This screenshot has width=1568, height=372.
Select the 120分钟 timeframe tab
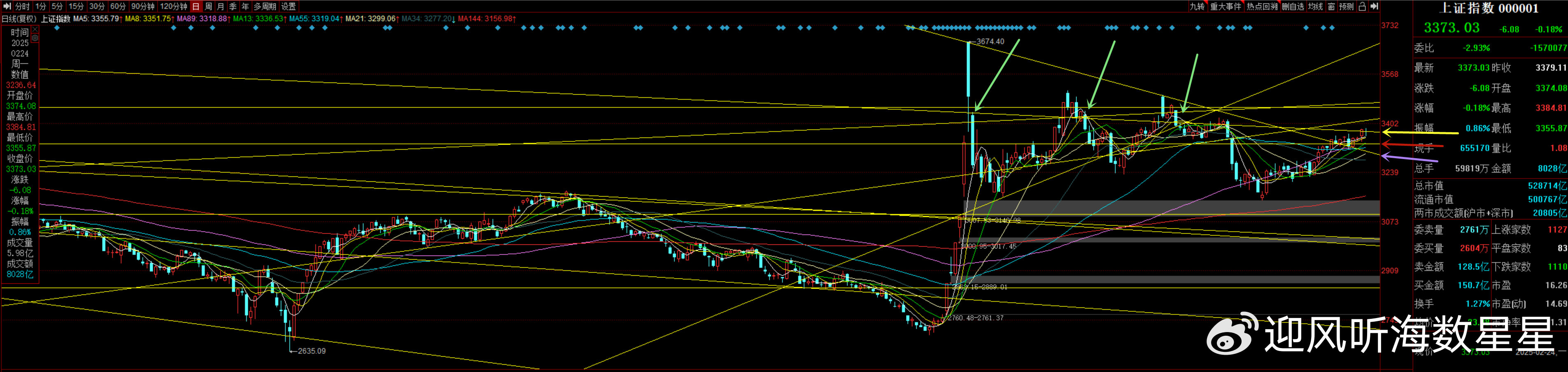pyautogui.click(x=173, y=6)
